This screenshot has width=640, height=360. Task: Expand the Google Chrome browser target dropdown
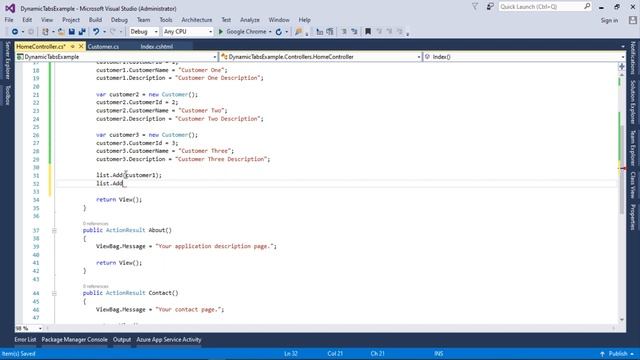tap(270, 31)
